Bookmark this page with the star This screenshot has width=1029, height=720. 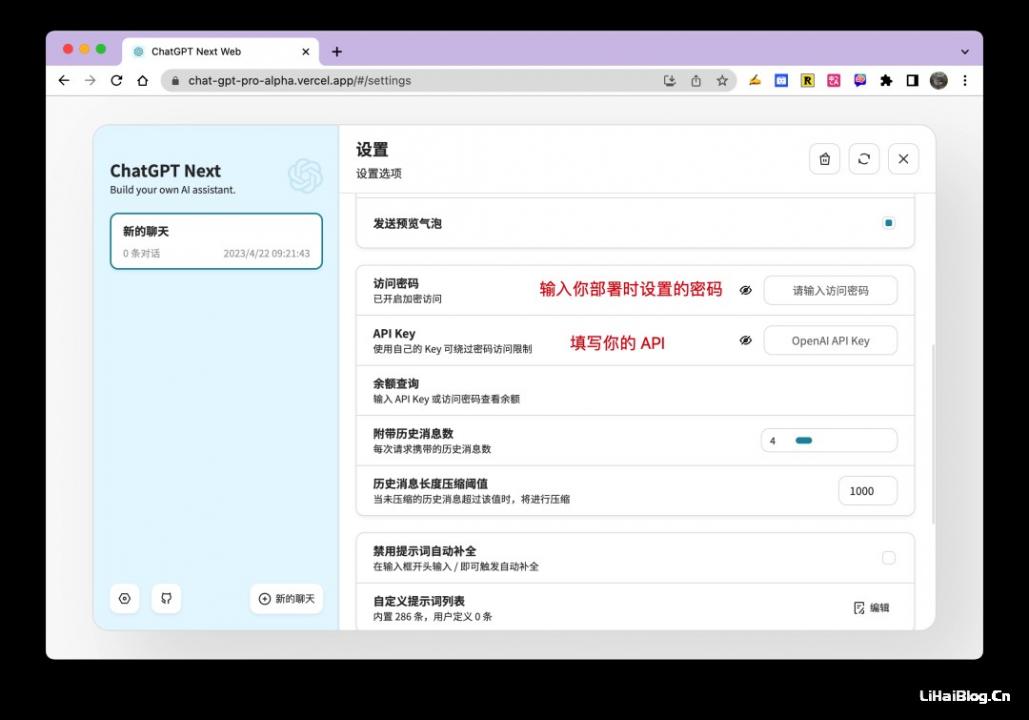722,81
